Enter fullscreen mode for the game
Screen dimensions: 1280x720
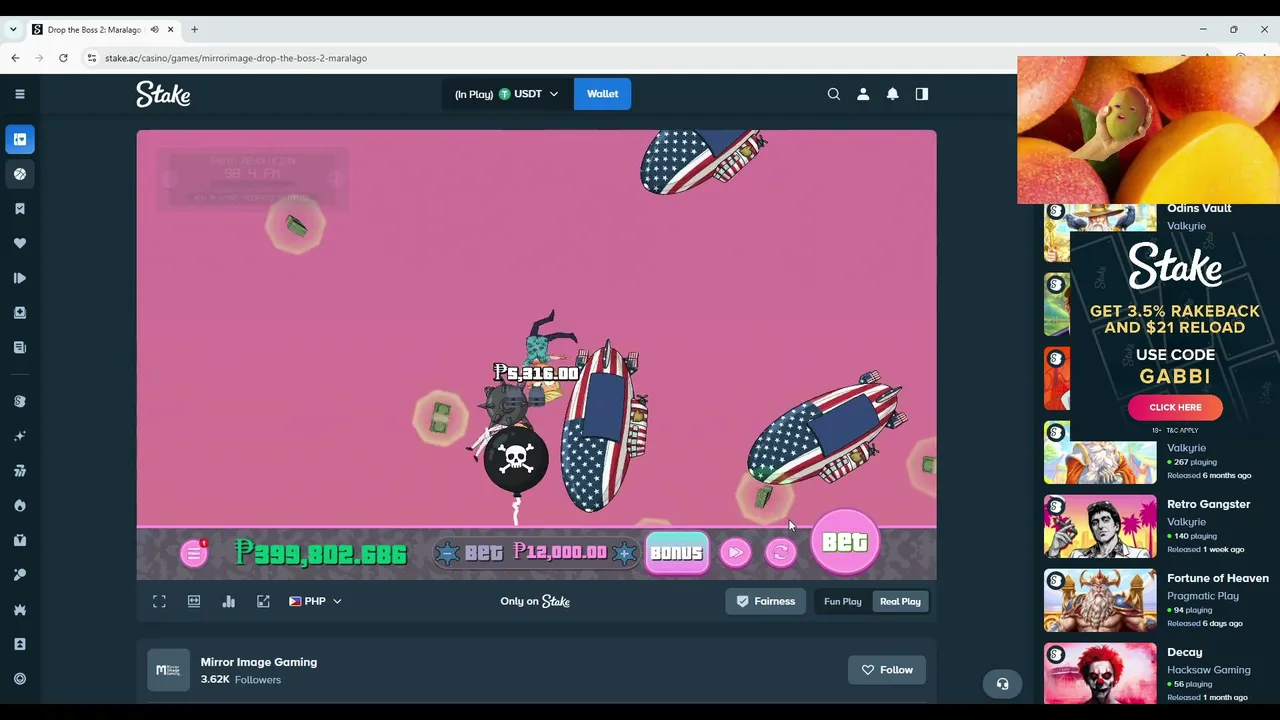point(159,601)
